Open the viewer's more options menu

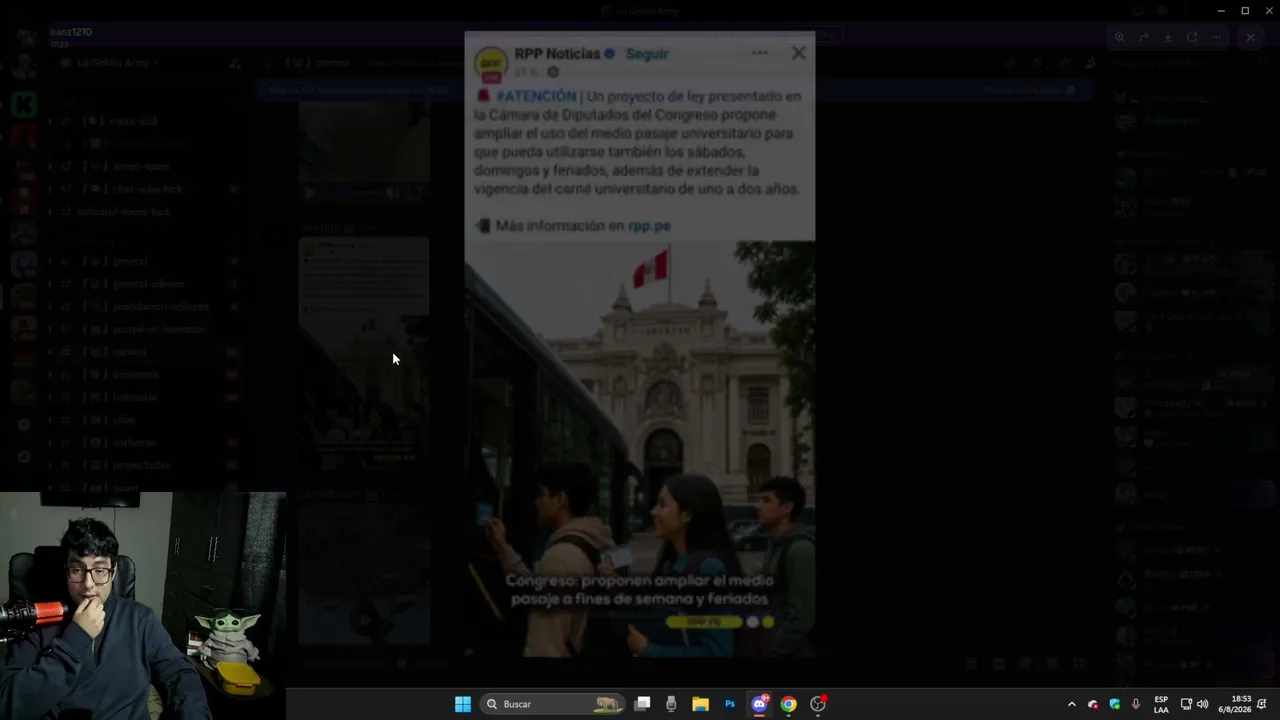(1216, 37)
